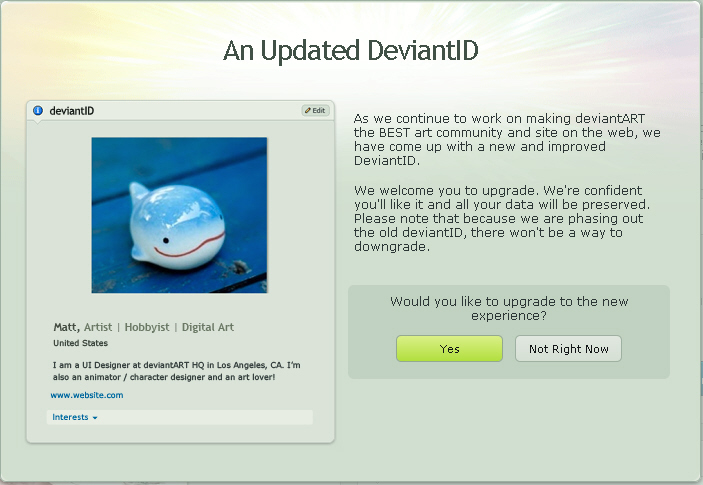The image size is (703, 485).
Task: Click the Yes upgrade button
Action: click(449, 349)
